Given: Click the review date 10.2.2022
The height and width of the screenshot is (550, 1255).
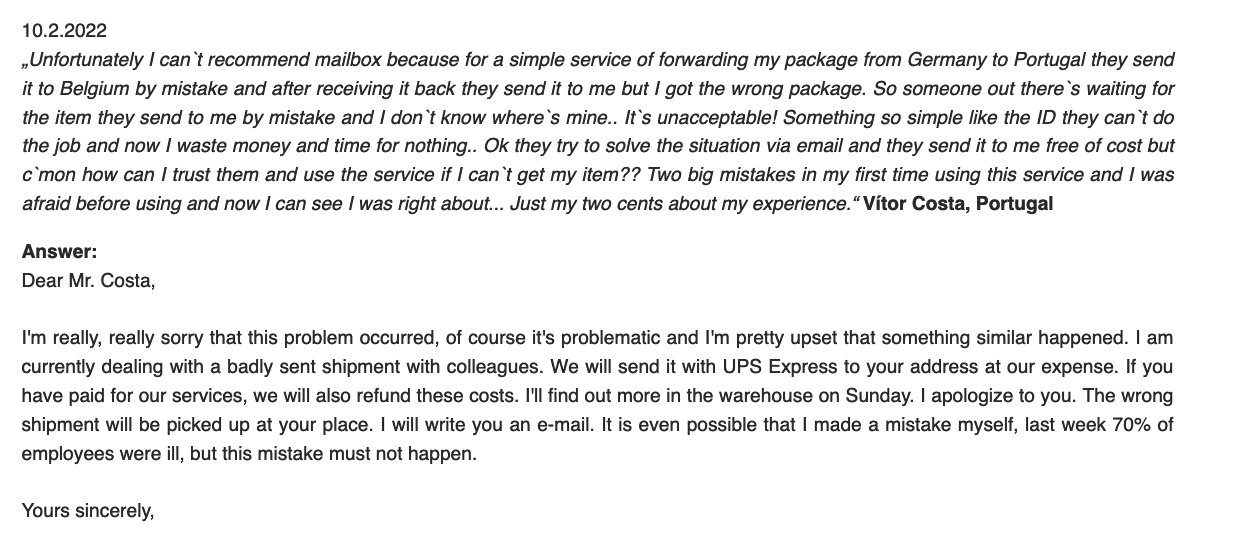Looking at the screenshot, I should 64,32.
